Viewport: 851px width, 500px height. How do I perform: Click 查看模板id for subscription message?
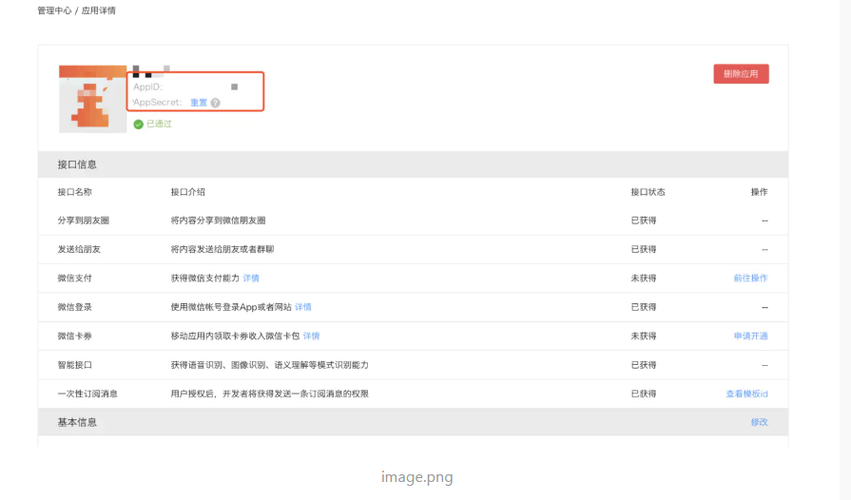747,394
